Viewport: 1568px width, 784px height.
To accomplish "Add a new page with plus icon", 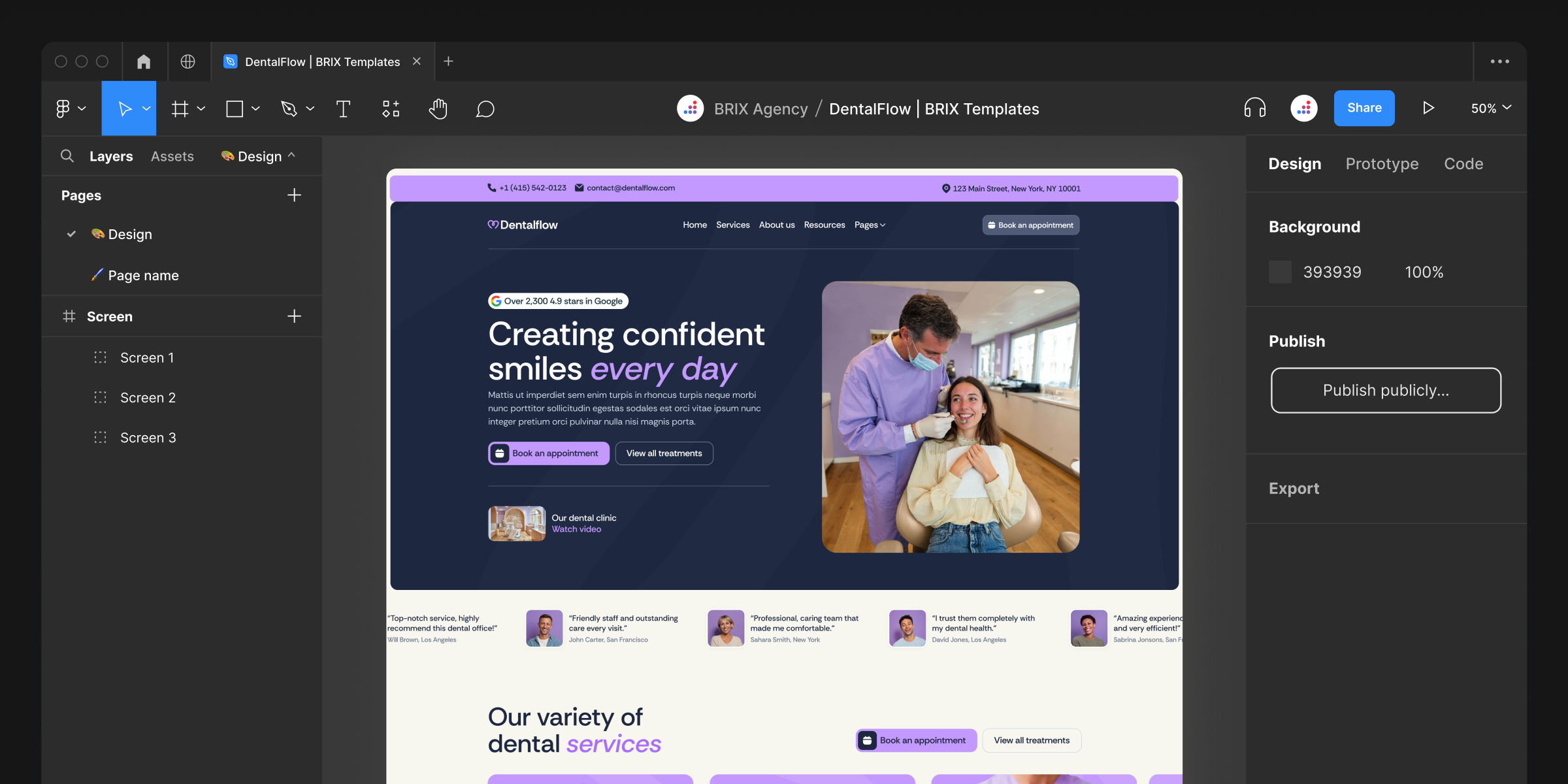I will point(294,195).
